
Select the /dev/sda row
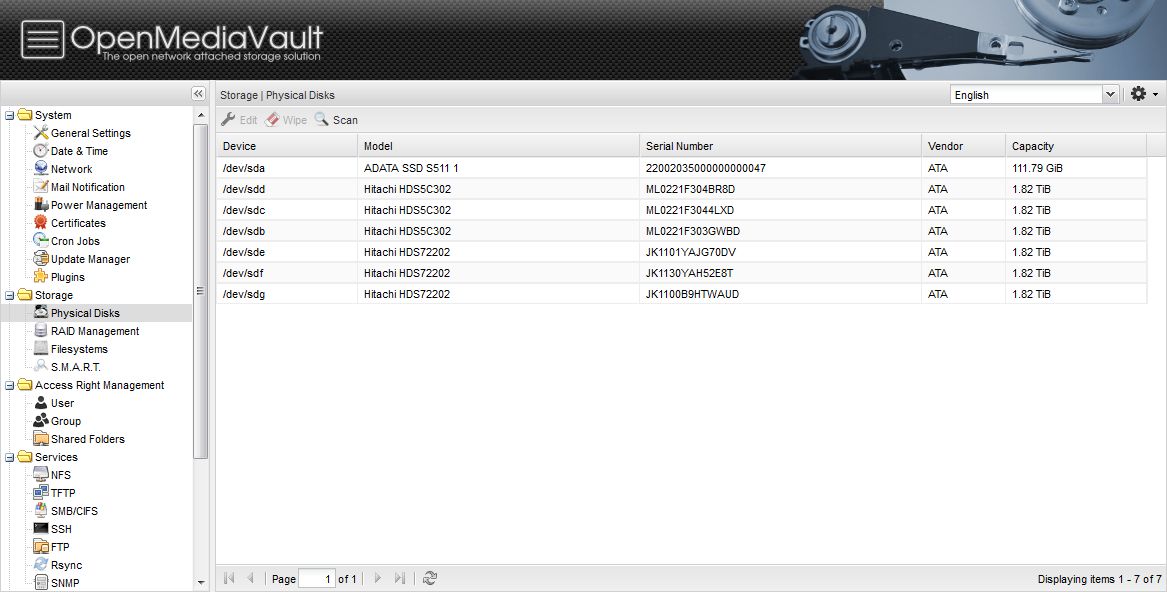(681, 168)
